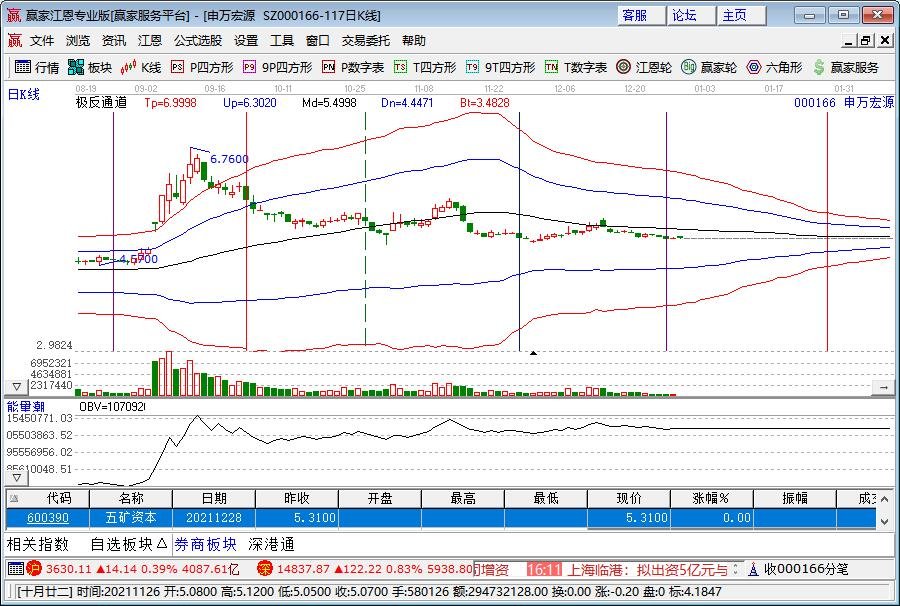The width and height of the screenshot is (900, 606).
Task: Open the 设置 menu
Action: (x=246, y=40)
